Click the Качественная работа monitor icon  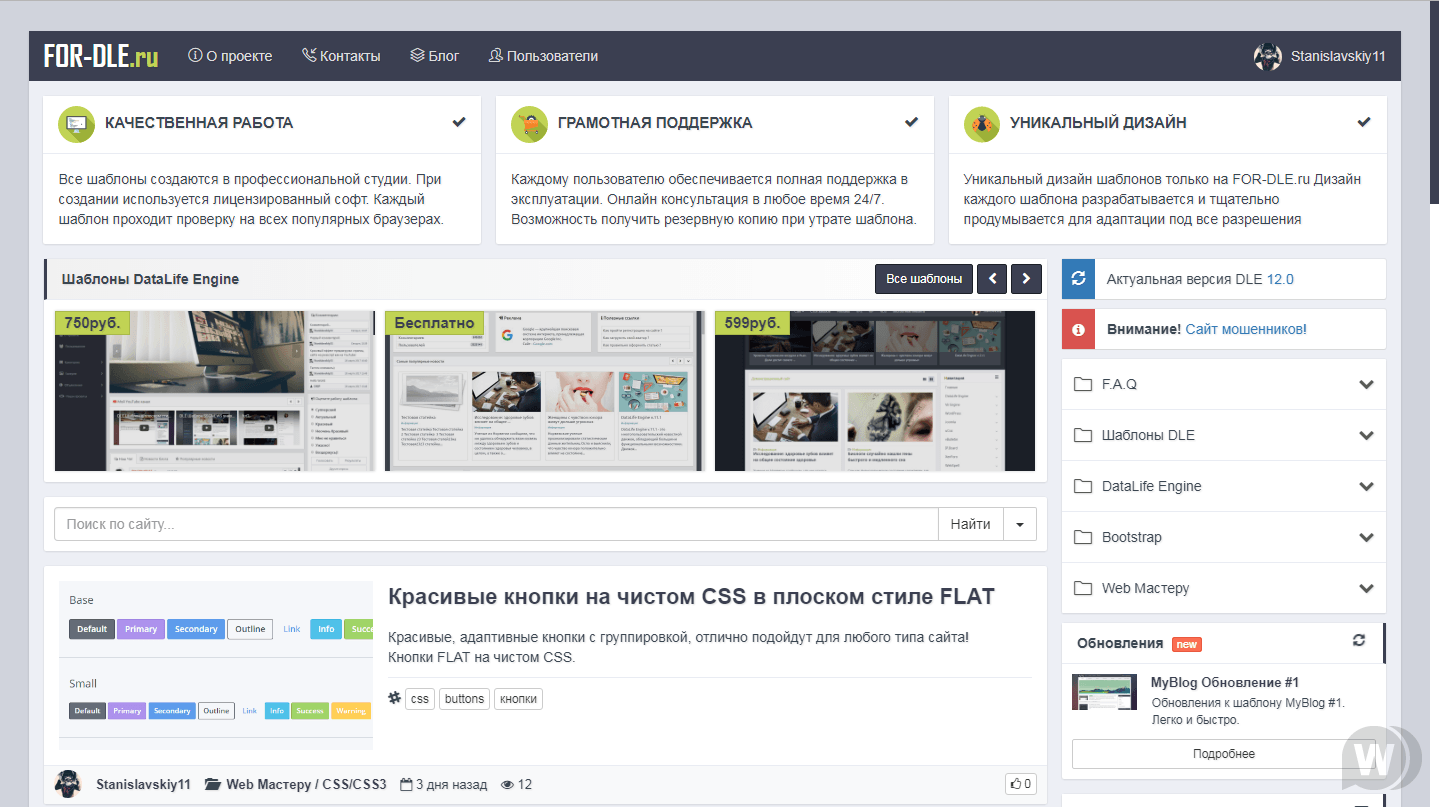(76, 124)
